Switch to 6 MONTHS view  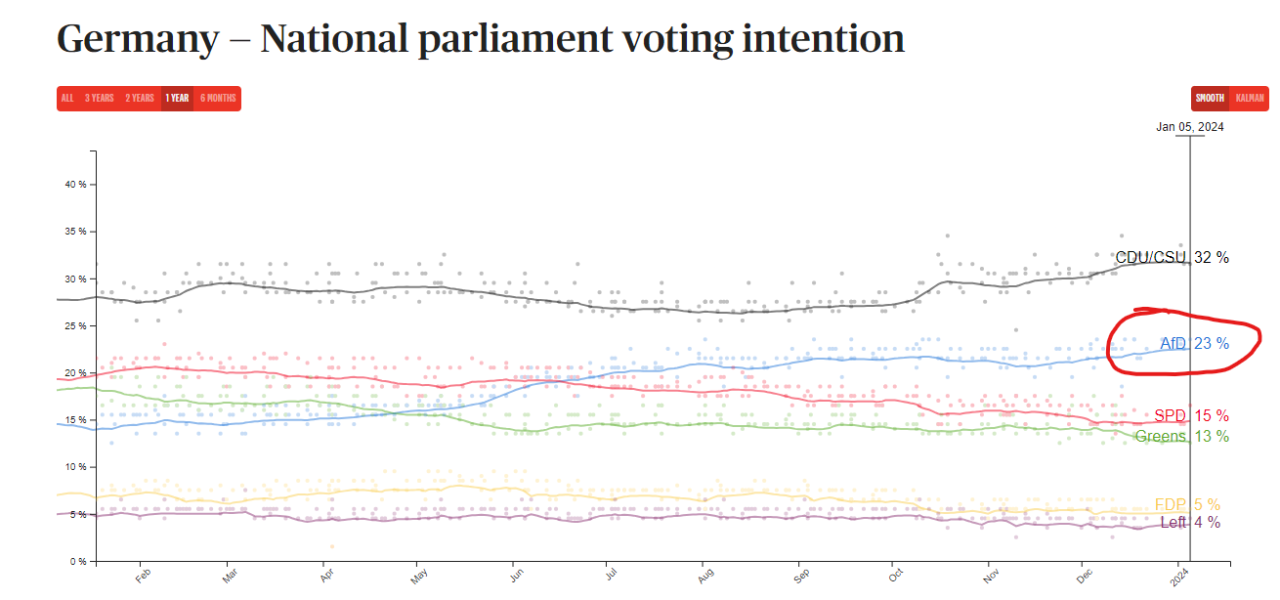point(218,98)
